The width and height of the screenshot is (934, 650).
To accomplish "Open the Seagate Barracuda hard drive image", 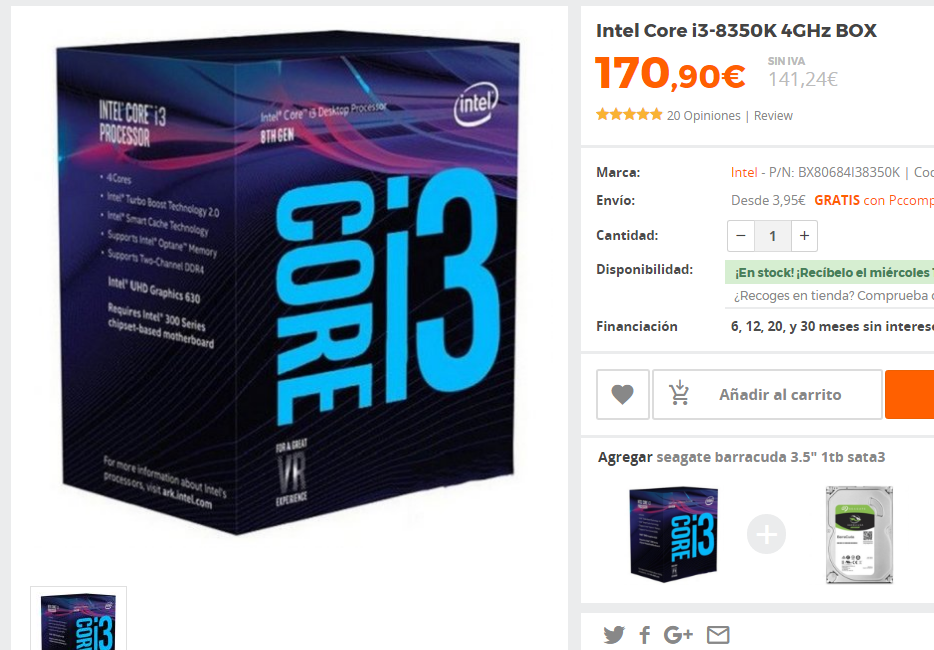I will pos(859,534).
